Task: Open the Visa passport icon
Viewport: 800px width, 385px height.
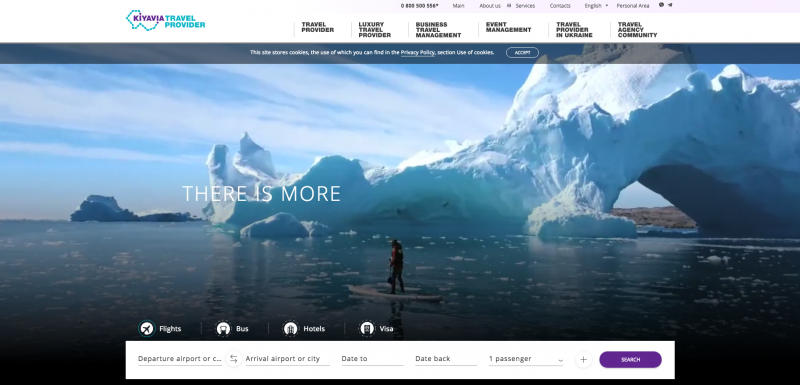Action: 367,329
